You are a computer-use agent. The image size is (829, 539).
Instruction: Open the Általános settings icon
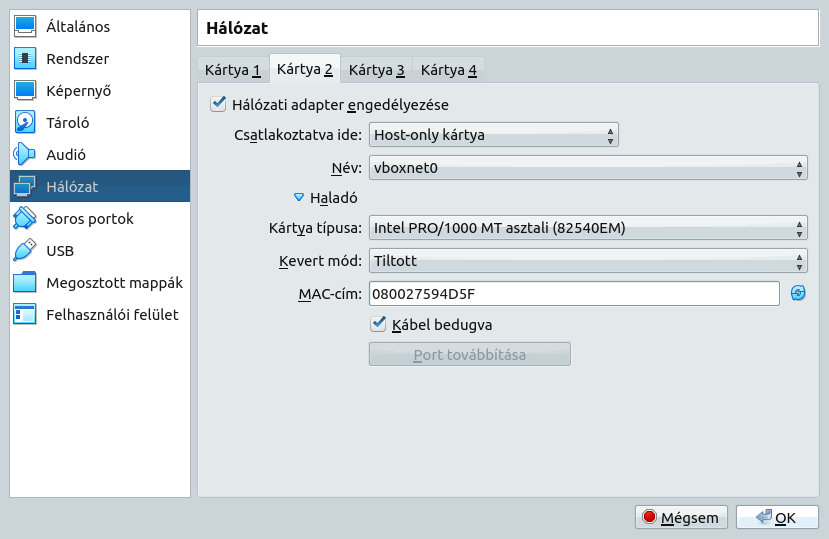[25, 26]
